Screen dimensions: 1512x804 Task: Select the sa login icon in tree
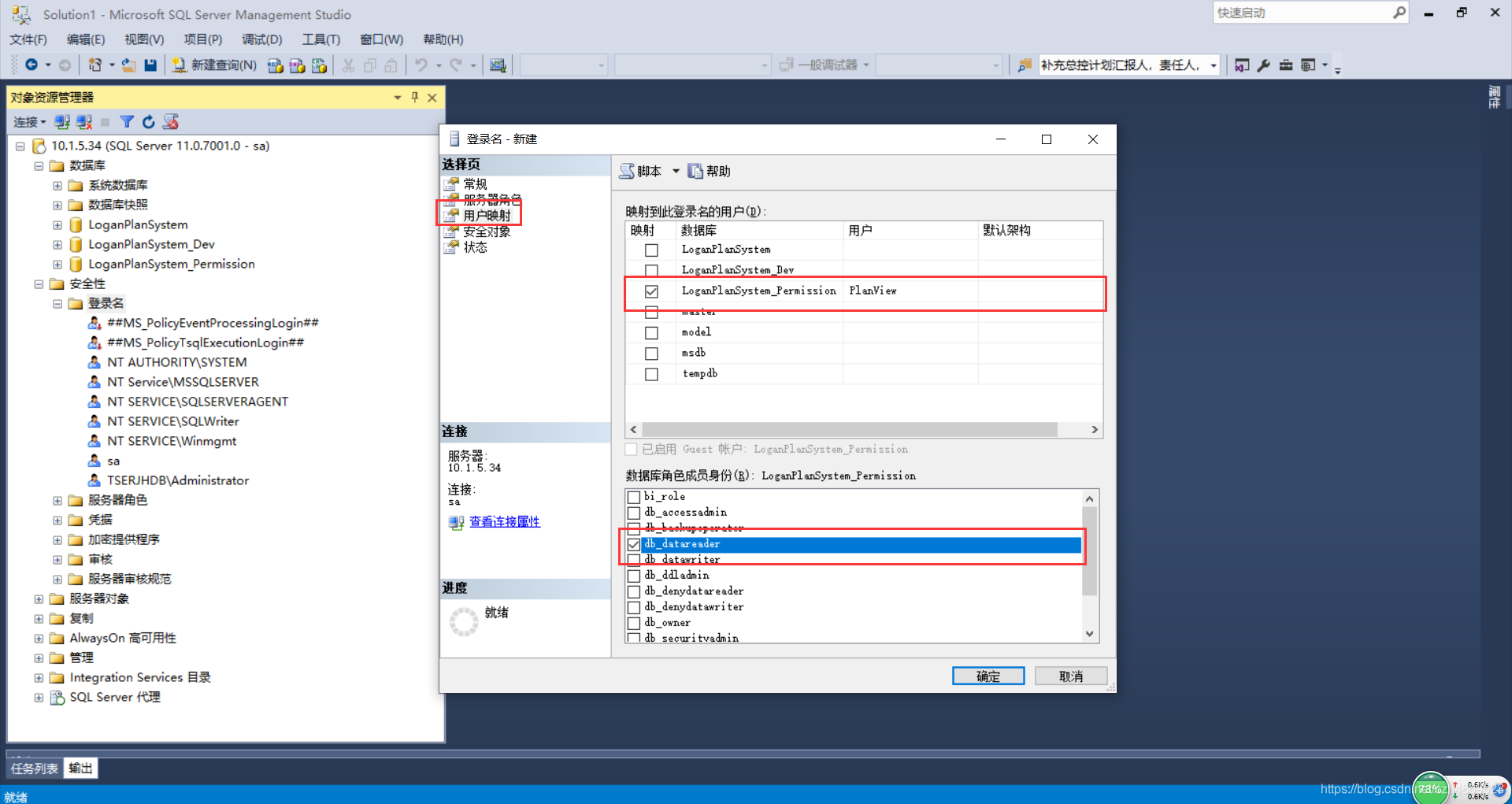pyautogui.click(x=94, y=461)
